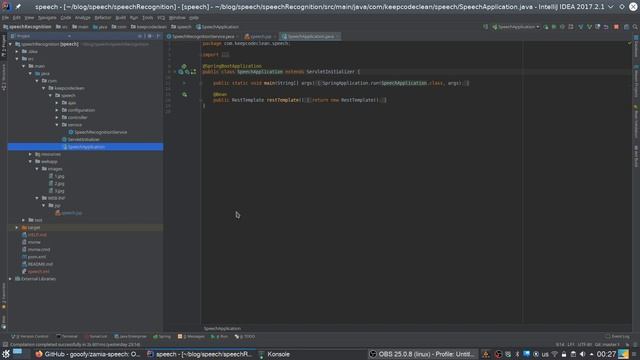640x360 pixels.
Task: Open the Help menu
Action: (x=194, y=18)
